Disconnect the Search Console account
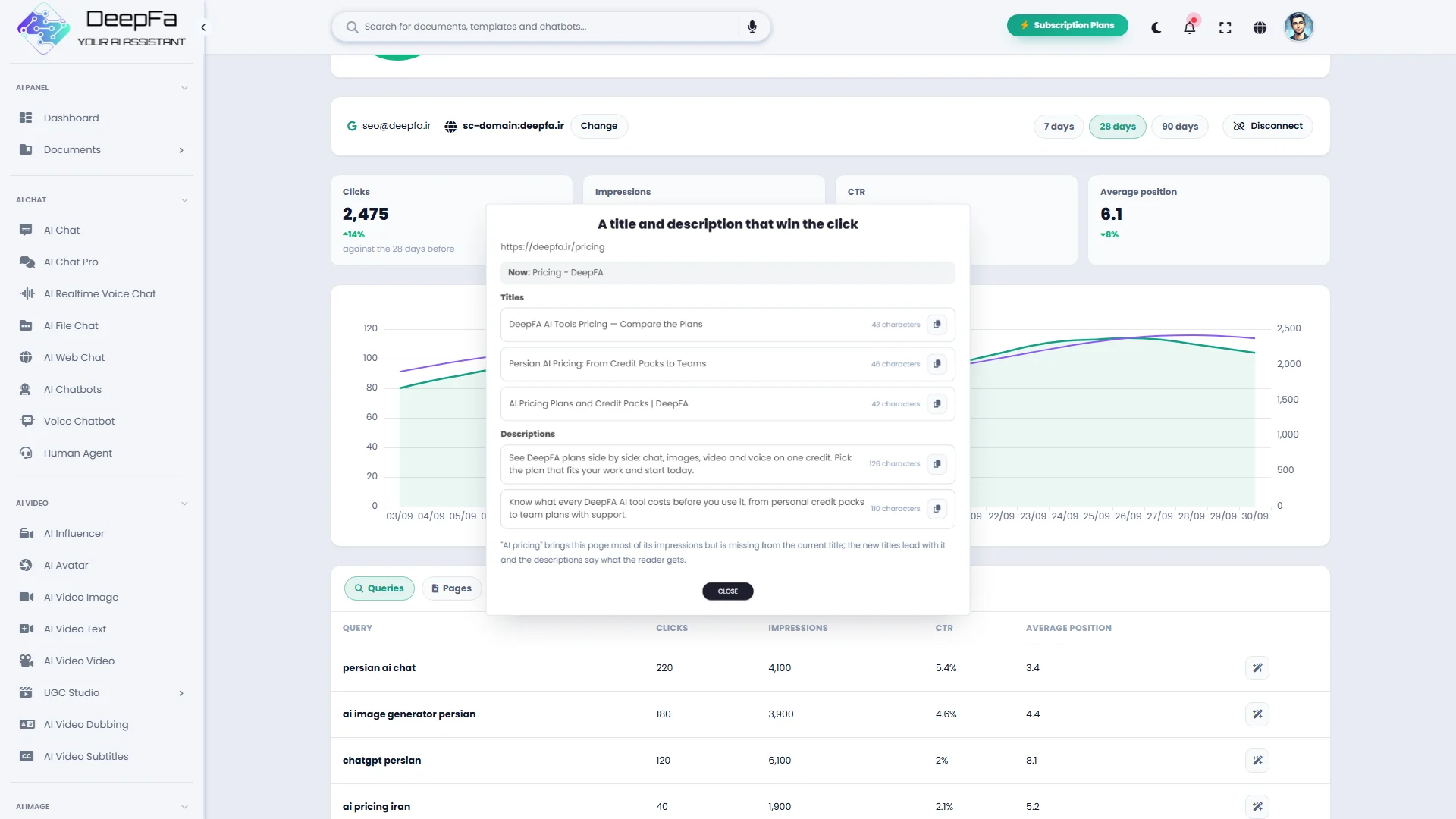 coord(1268,126)
